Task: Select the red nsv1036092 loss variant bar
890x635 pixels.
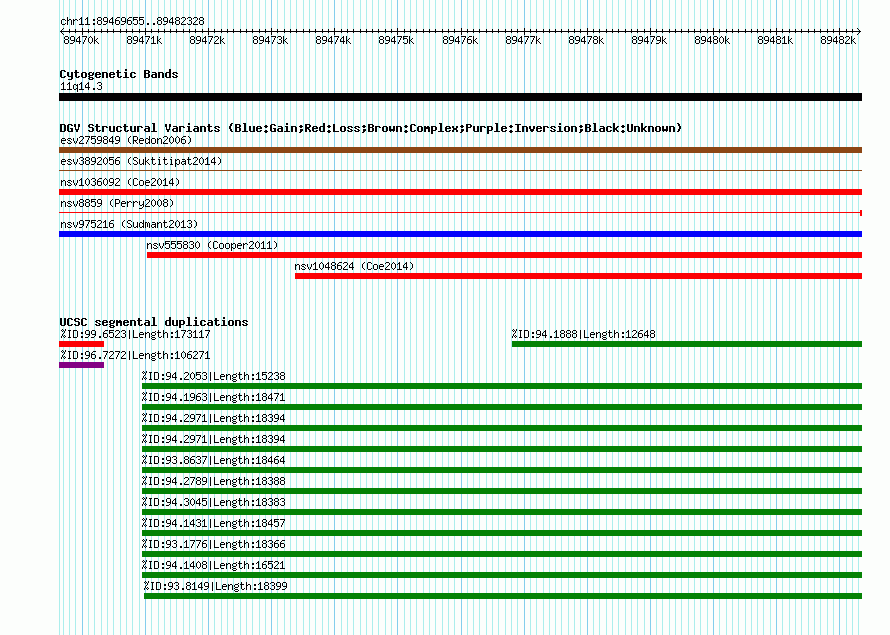Action: tap(460, 192)
